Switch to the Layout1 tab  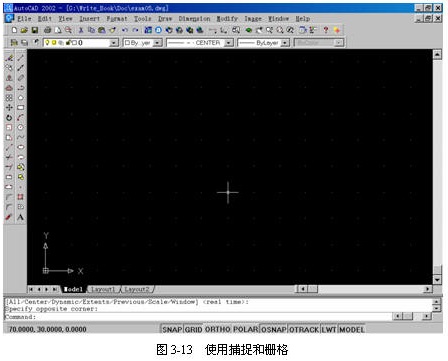point(103,289)
